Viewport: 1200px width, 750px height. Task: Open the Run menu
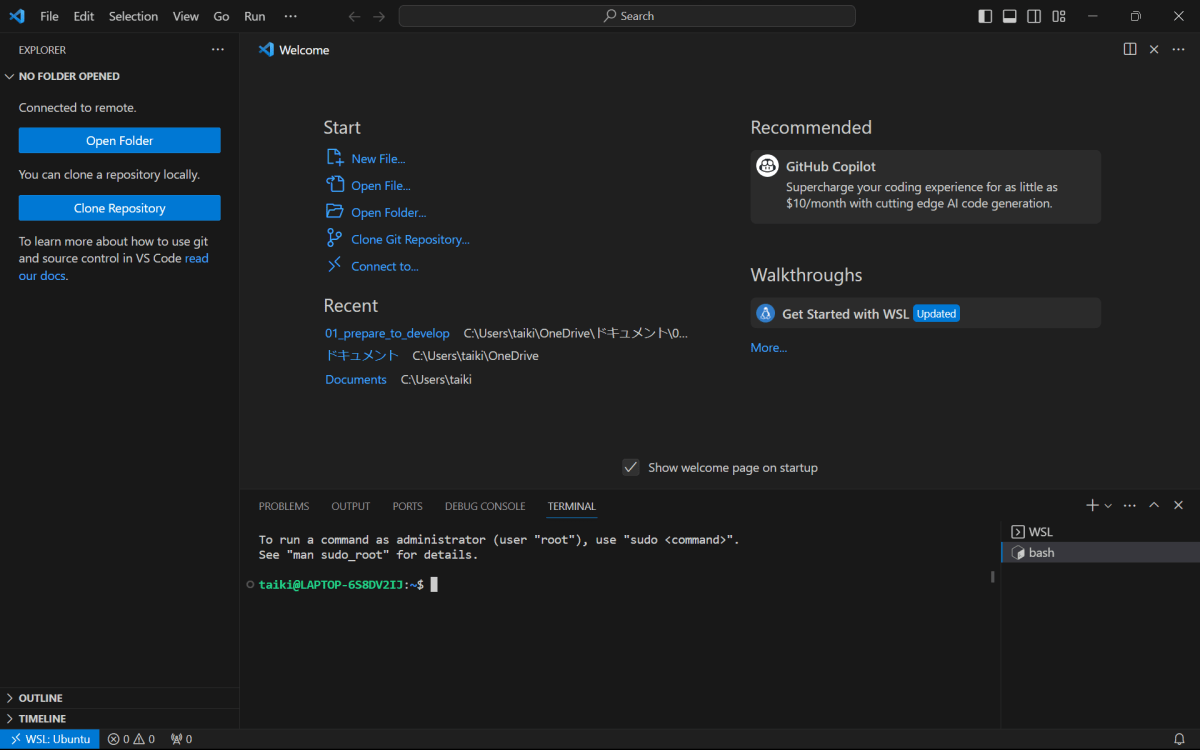click(x=255, y=16)
